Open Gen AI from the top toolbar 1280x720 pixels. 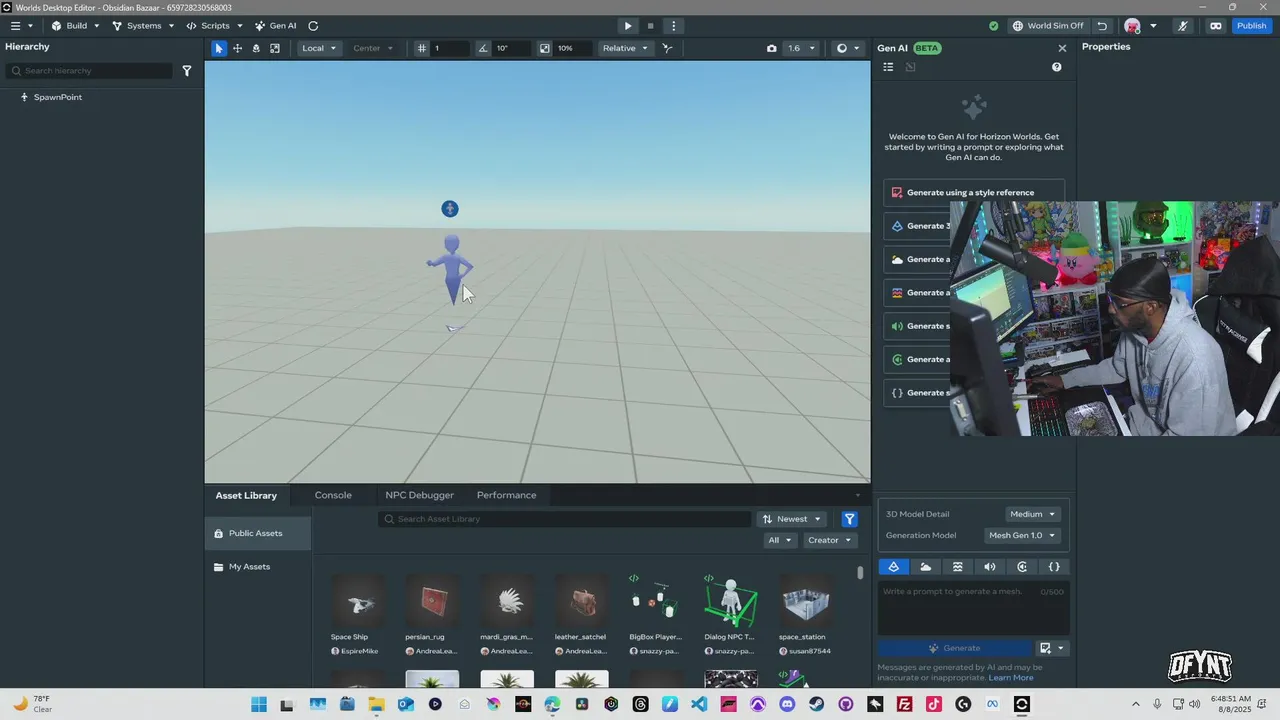(x=275, y=26)
